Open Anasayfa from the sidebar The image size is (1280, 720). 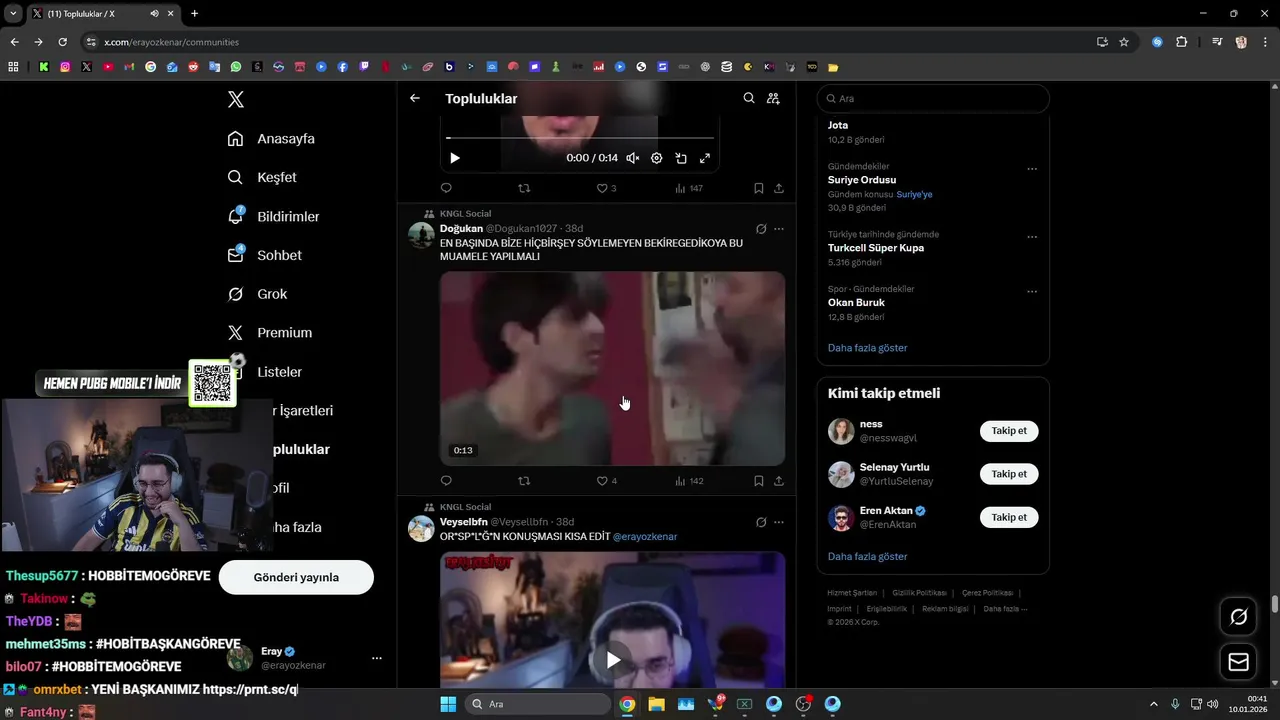tap(271, 139)
